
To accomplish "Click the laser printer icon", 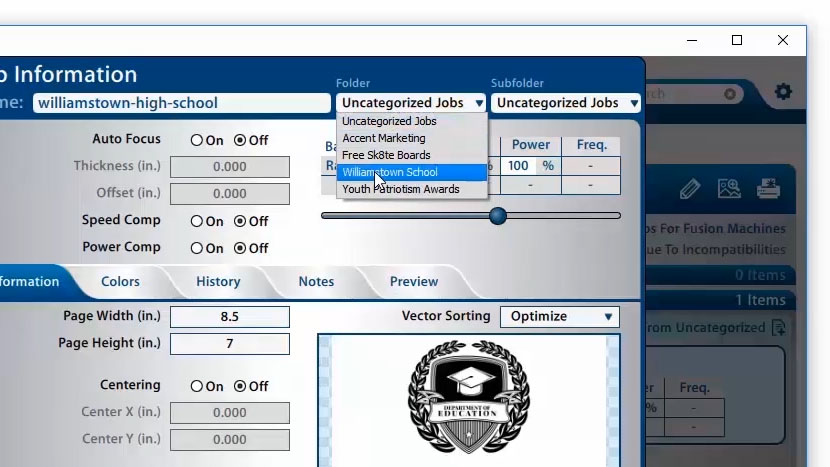I will pyautogui.click(x=768, y=188).
